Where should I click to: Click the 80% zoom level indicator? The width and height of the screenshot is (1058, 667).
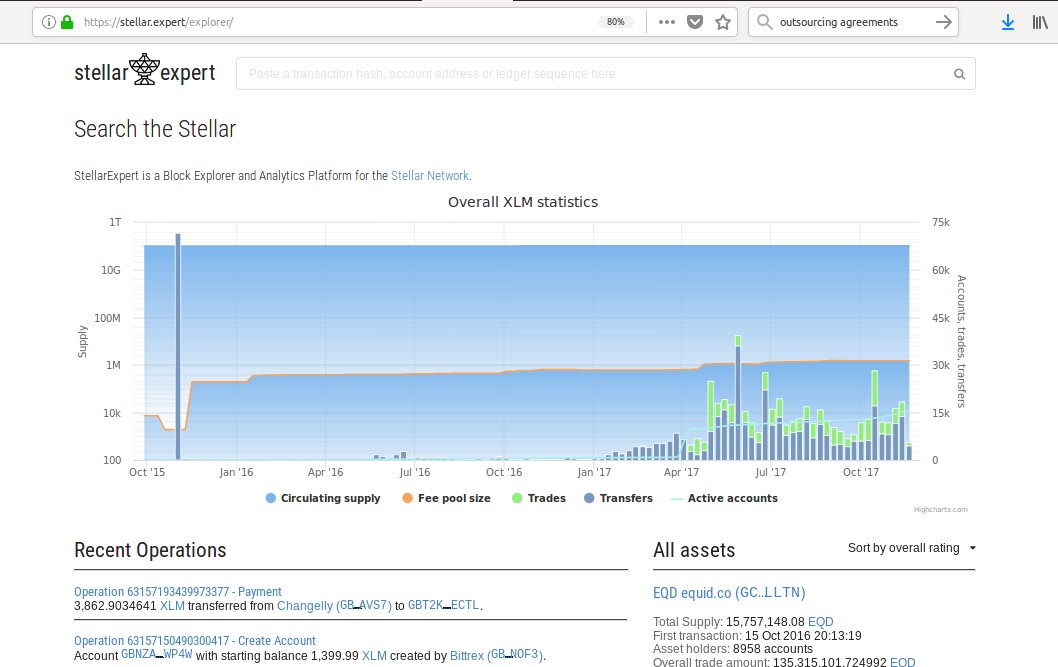[615, 22]
